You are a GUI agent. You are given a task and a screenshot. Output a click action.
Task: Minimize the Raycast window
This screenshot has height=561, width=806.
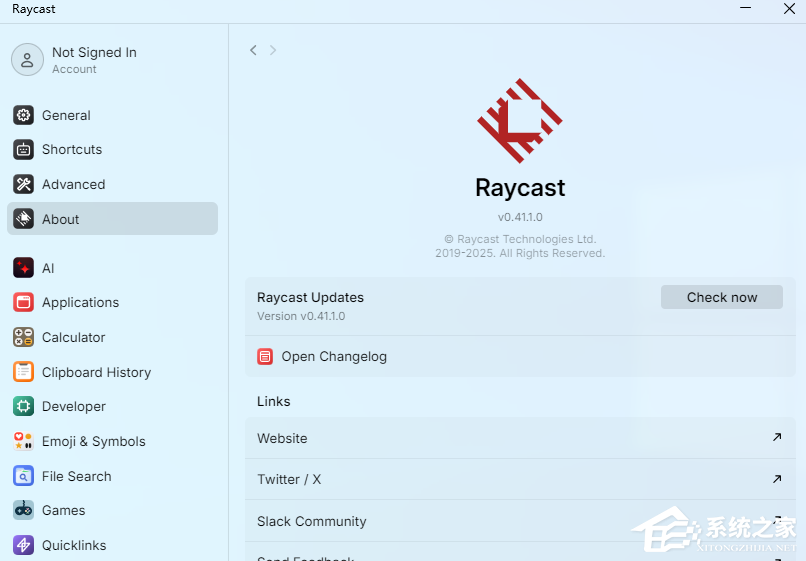tap(745, 8)
